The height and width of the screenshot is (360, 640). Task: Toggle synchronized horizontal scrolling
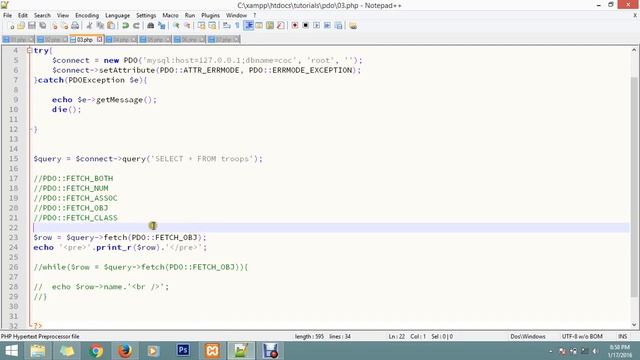coord(212,26)
